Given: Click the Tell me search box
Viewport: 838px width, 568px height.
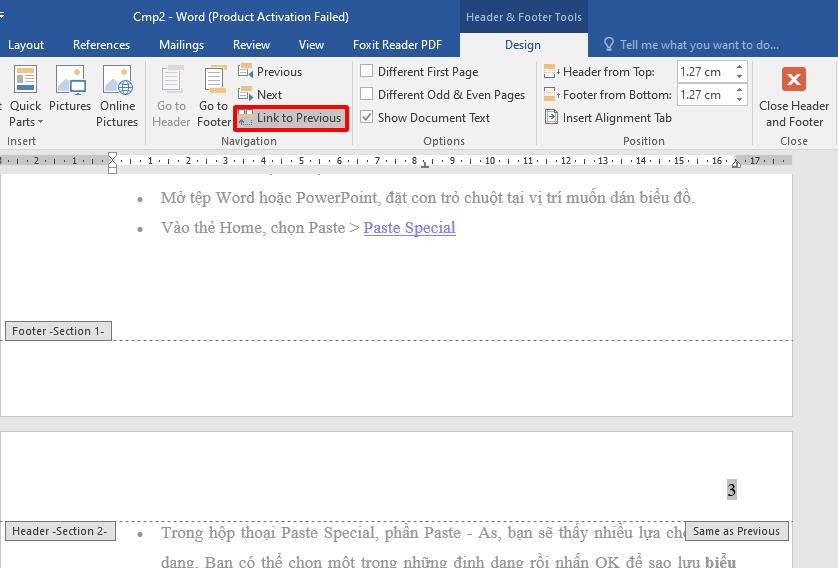Looking at the screenshot, I should click(698, 45).
